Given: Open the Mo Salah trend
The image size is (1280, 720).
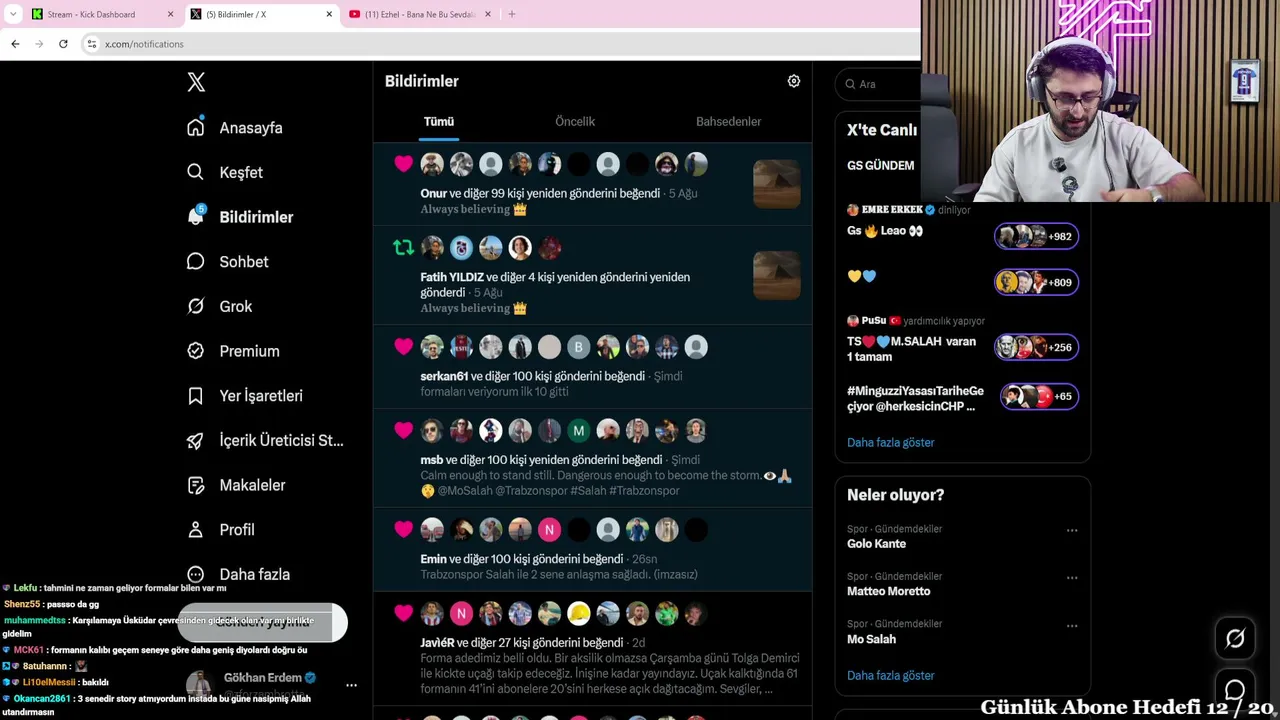Looking at the screenshot, I should coord(871,639).
